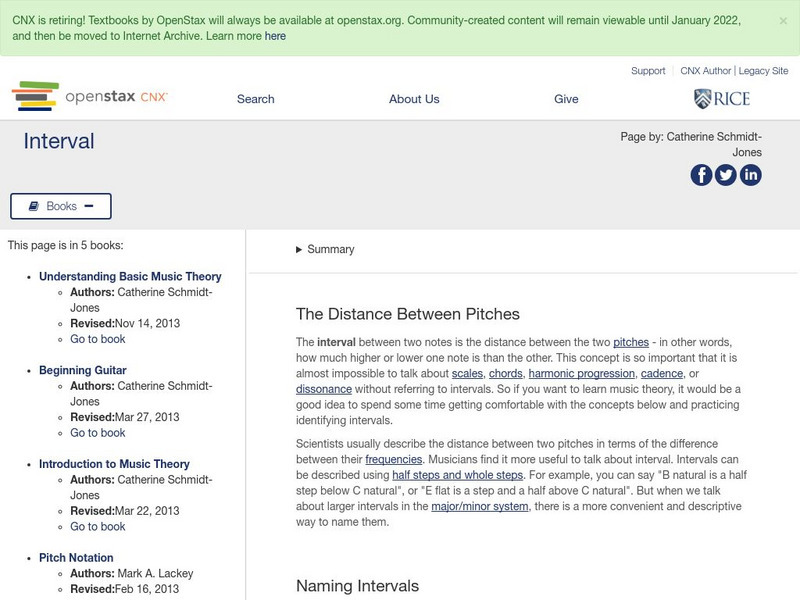Open the 'half steps and whole steps' link
Viewport: 800px width, 600px height.
click(x=457, y=475)
